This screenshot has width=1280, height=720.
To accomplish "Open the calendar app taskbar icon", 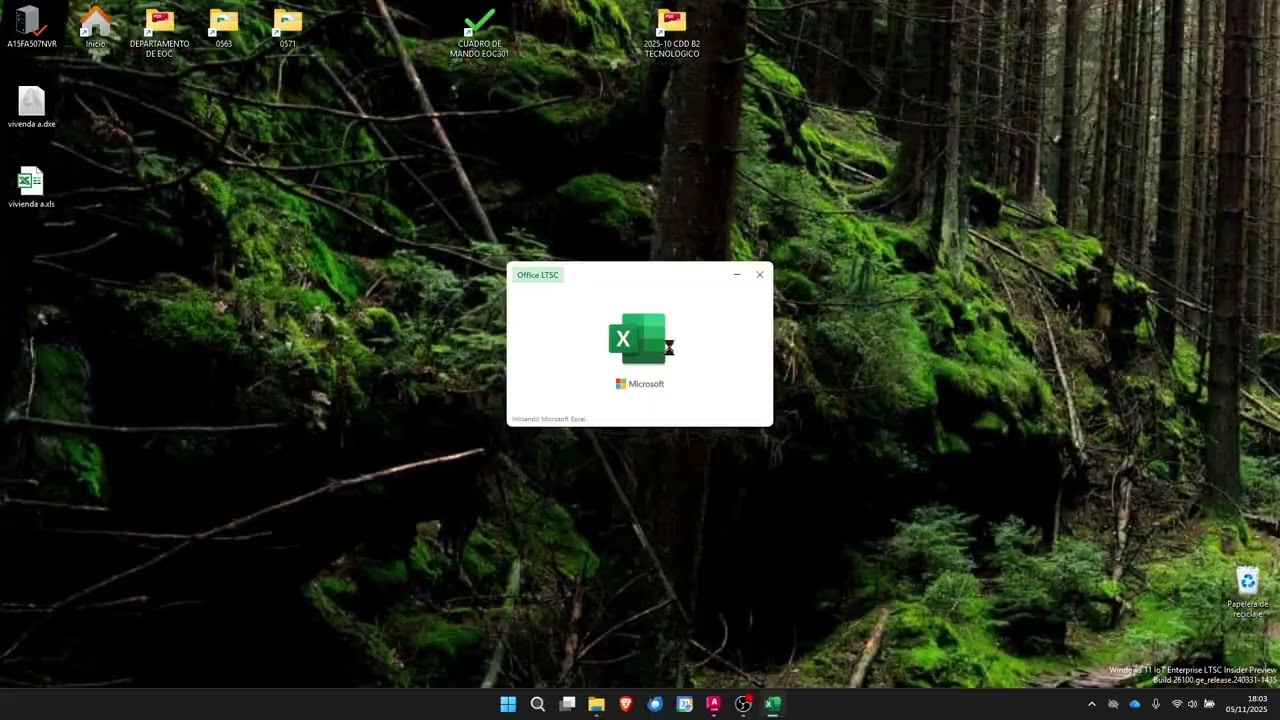I will [684, 704].
